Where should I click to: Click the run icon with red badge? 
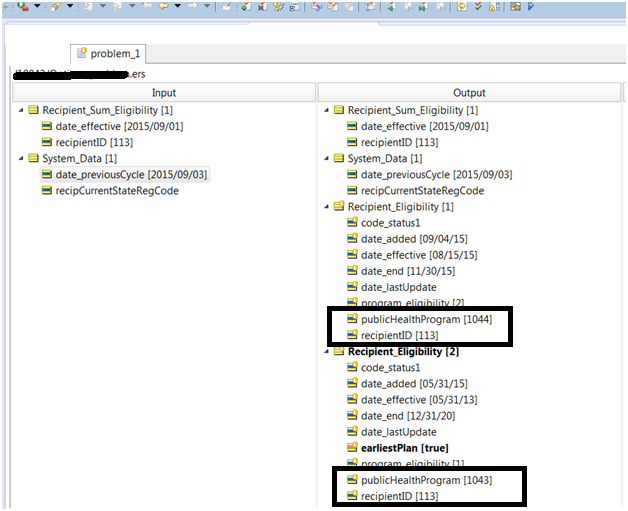23,6
